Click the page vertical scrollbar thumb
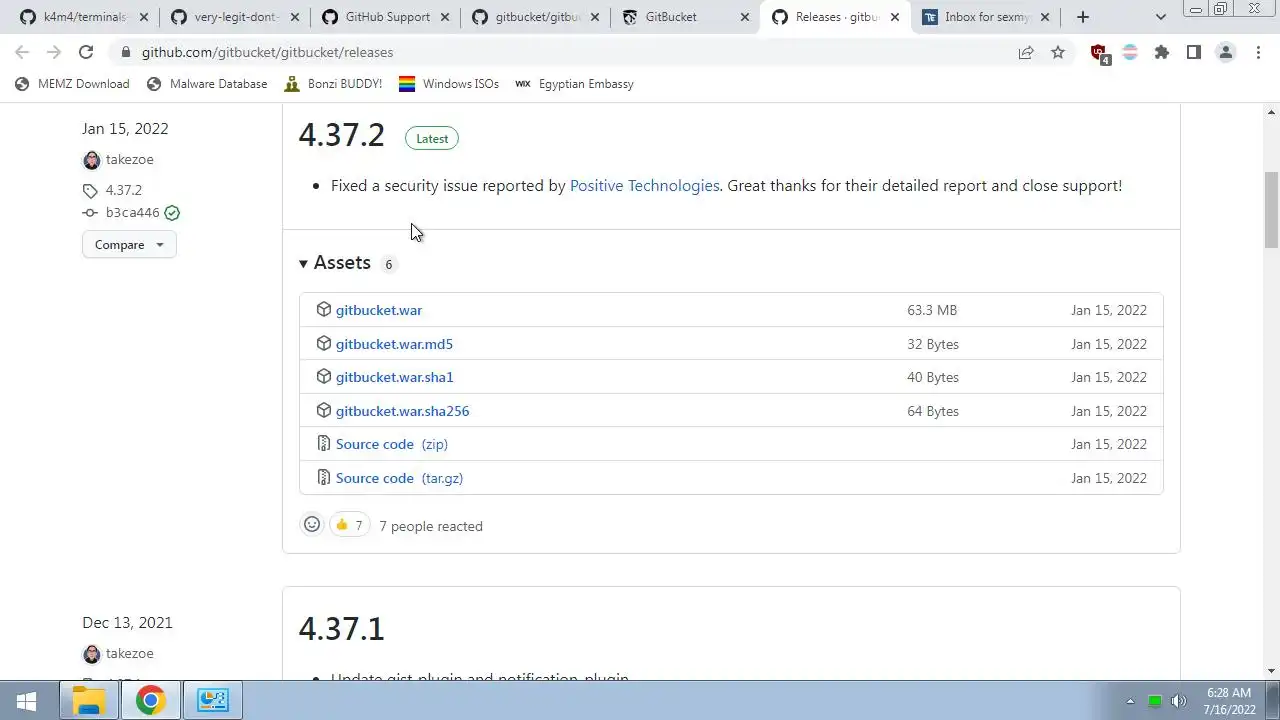 click(x=1271, y=209)
